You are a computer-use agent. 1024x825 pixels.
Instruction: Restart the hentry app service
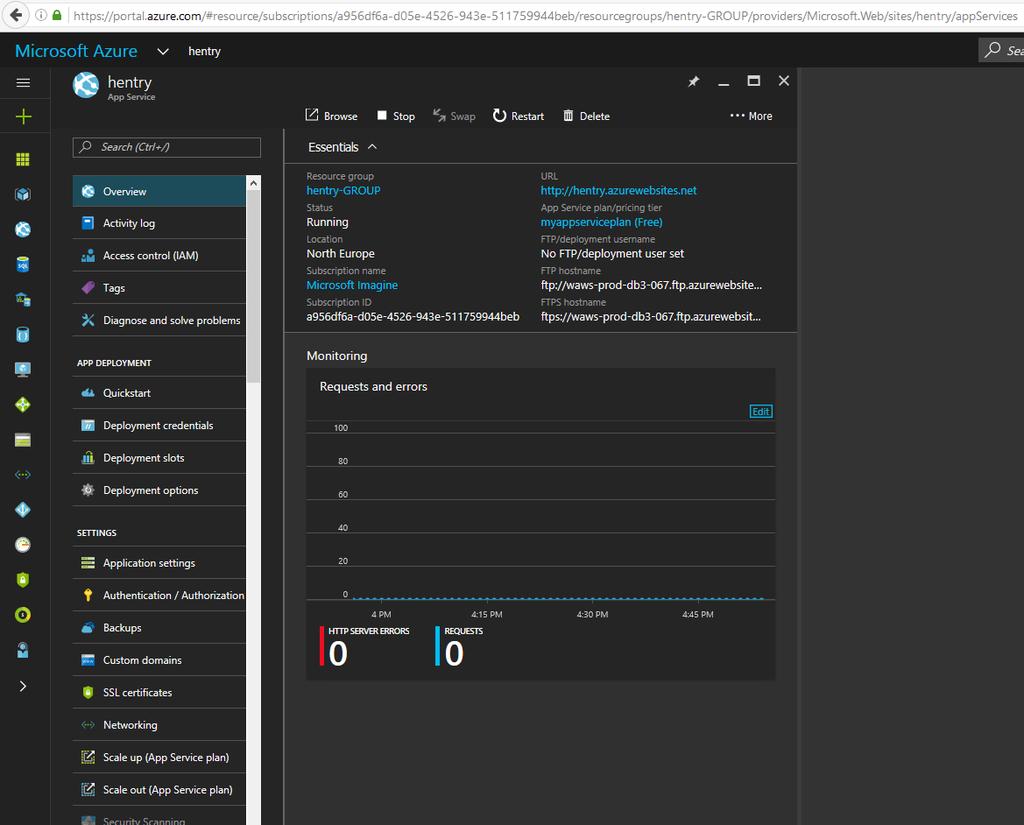[519, 116]
